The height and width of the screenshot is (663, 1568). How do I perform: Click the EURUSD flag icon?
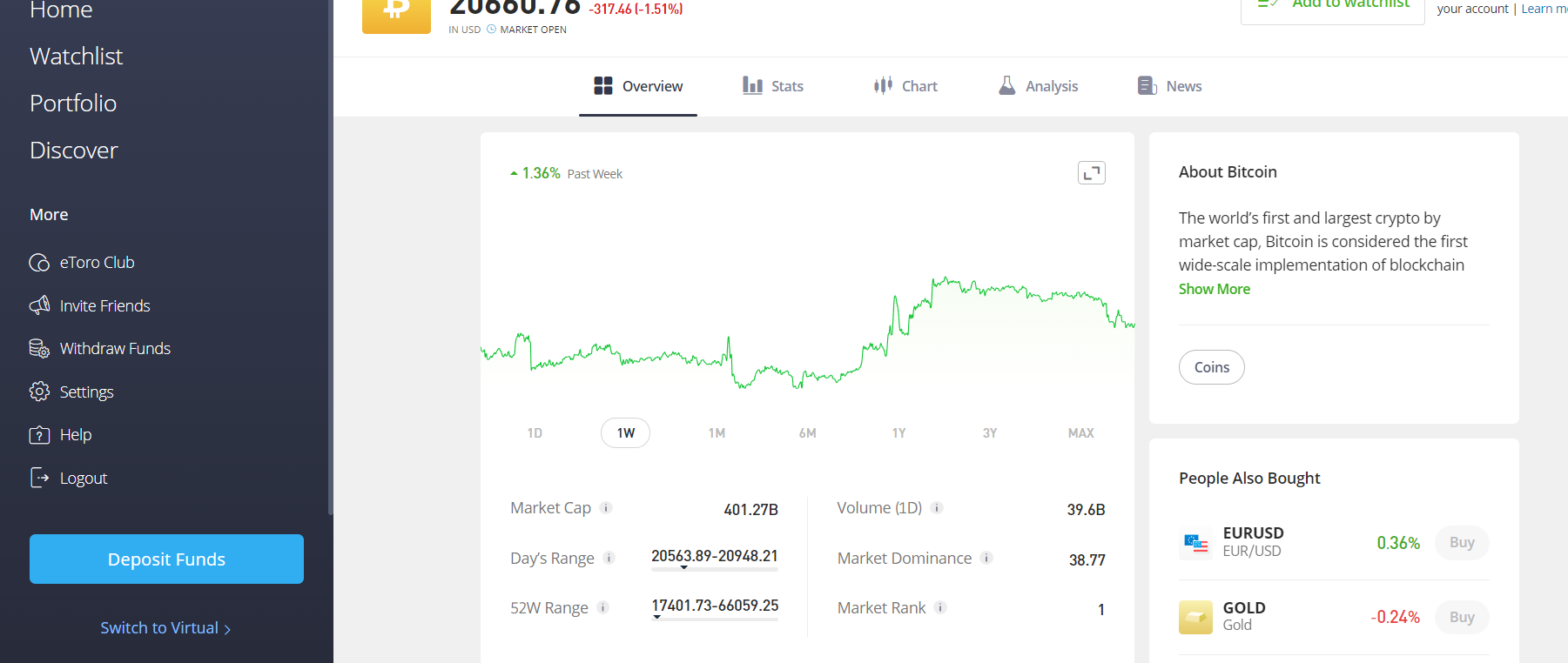click(1195, 543)
